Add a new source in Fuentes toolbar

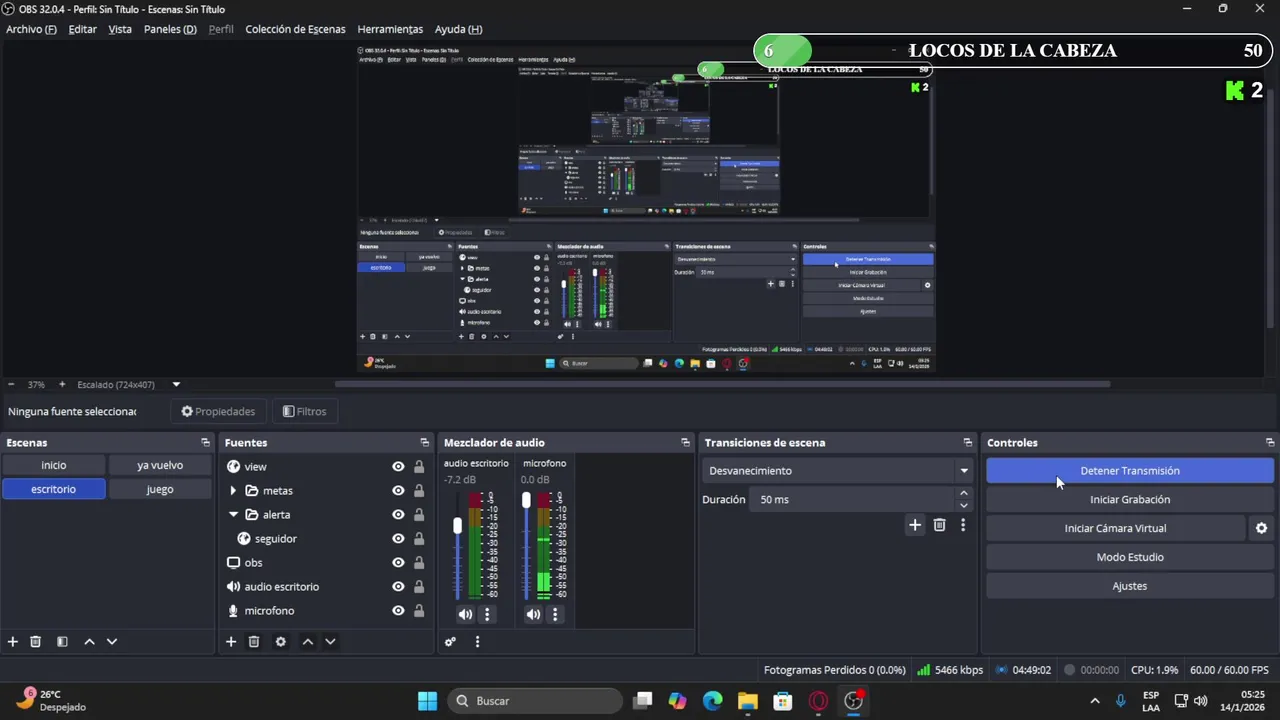pos(231,642)
